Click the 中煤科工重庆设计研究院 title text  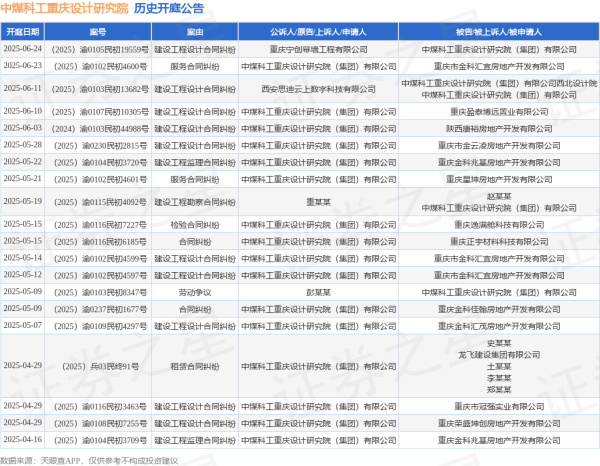coord(64,8)
